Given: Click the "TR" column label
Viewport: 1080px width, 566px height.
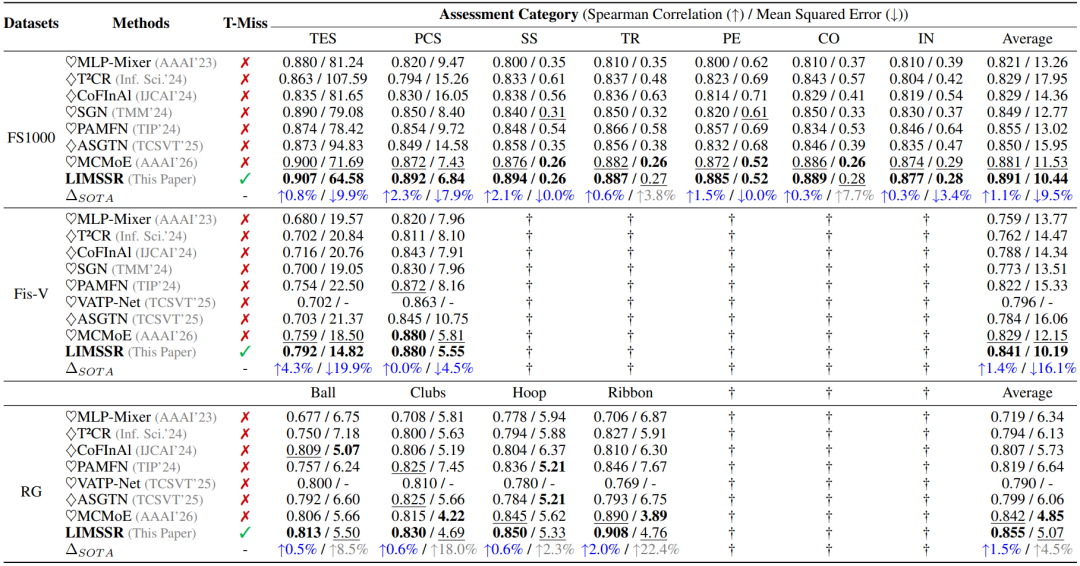Looking at the screenshot, I should click(x=630, y=39).
